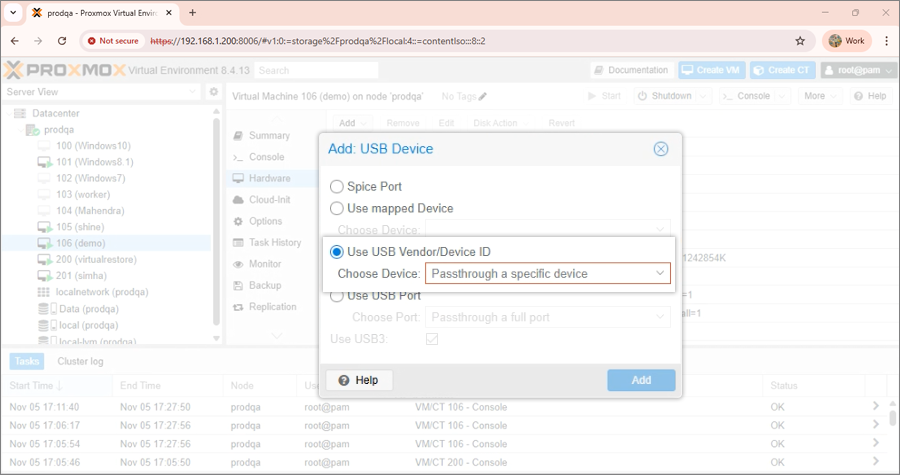
Task: Expand the Server View selector dropdown
Action: coord(194,92)
